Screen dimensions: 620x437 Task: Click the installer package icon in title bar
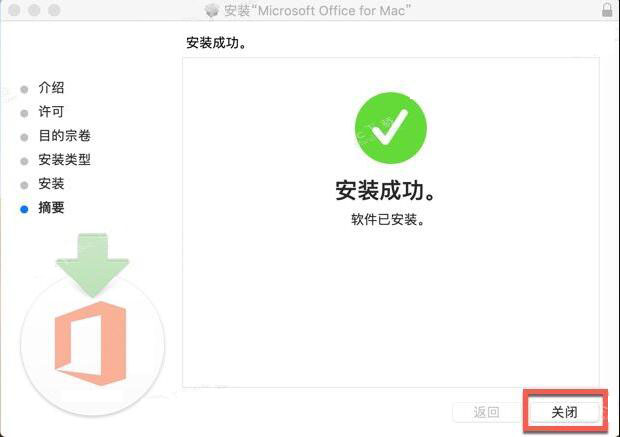click(212, 10)
